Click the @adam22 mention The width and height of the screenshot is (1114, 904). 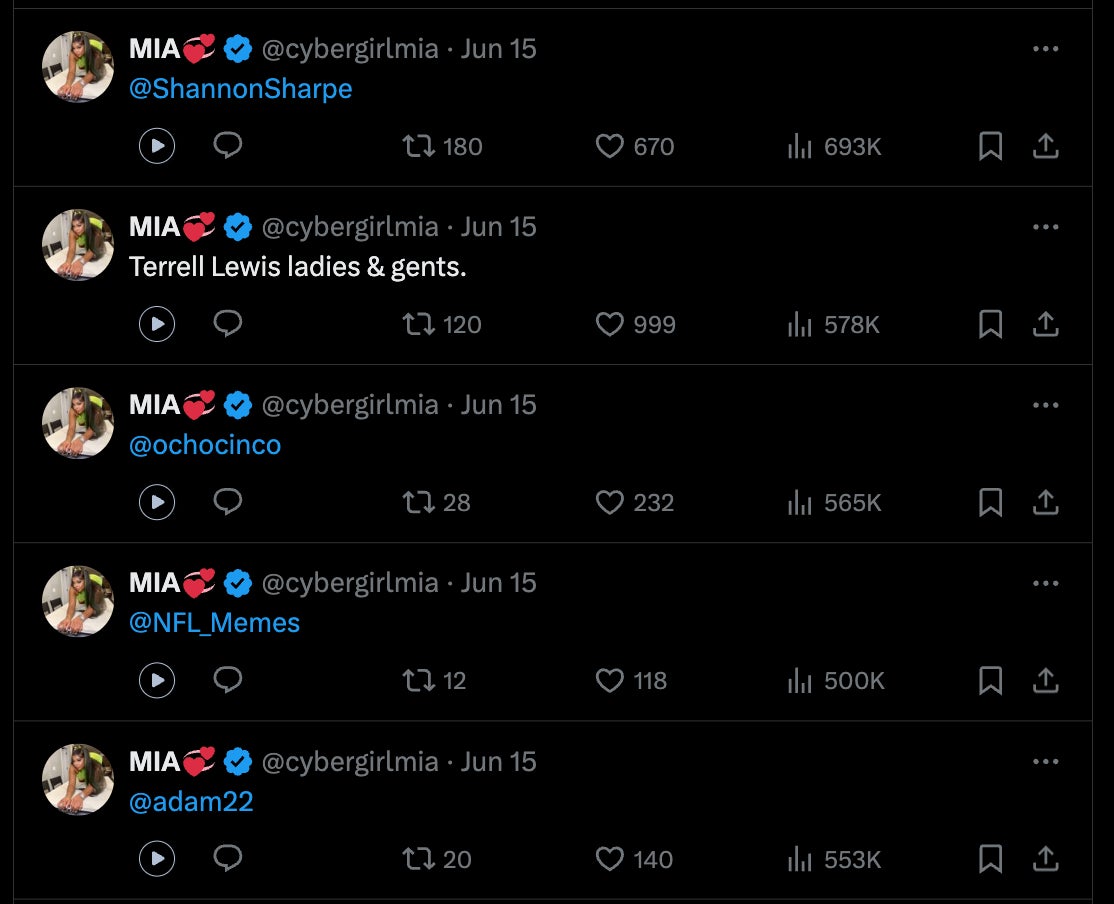[191, 801]
